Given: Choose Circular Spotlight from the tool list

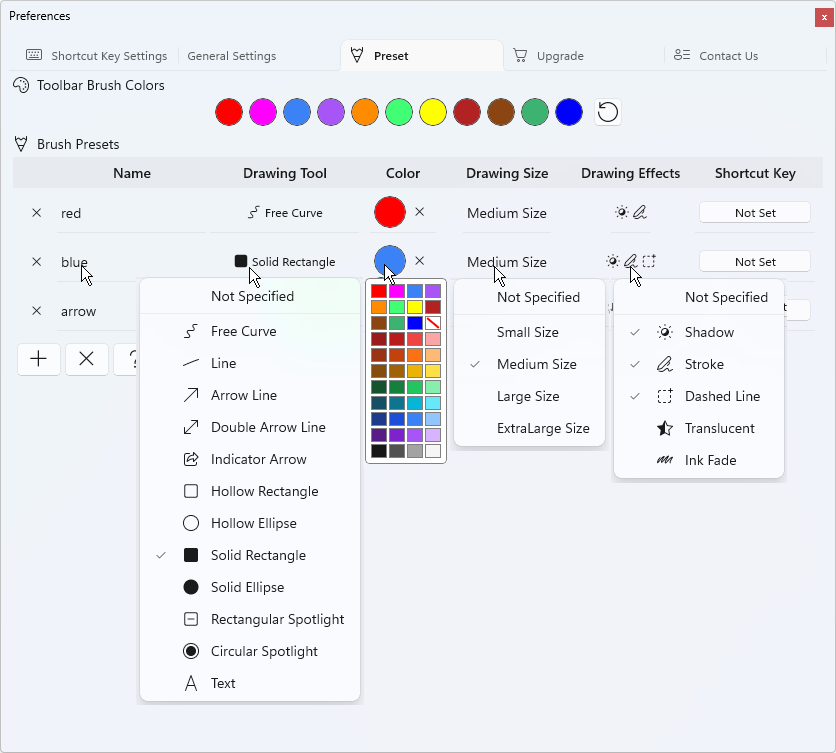Looking at the screenshot, I should (250, 651).
